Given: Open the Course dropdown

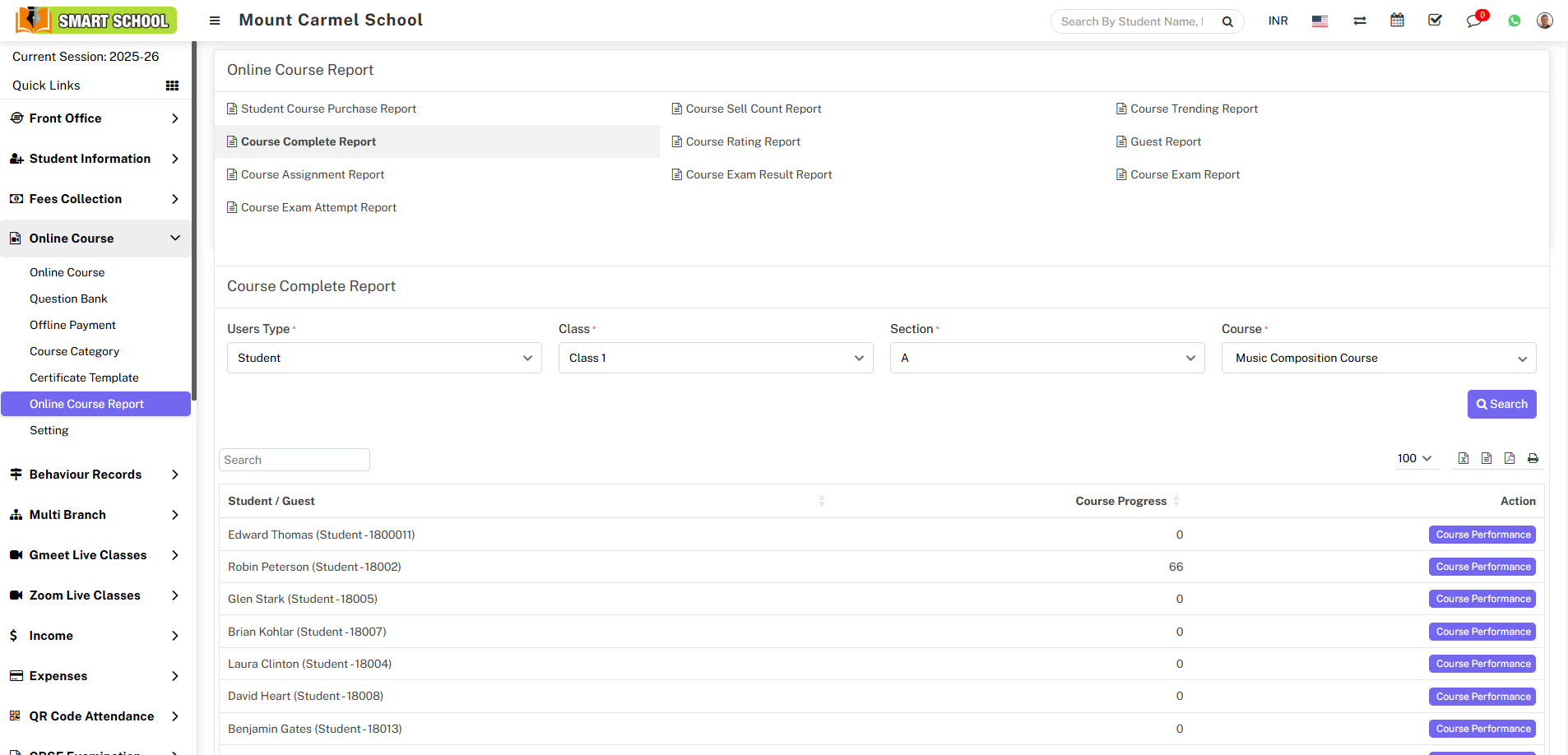Looking at the screenshot, I should click(x=1378, y=358).
